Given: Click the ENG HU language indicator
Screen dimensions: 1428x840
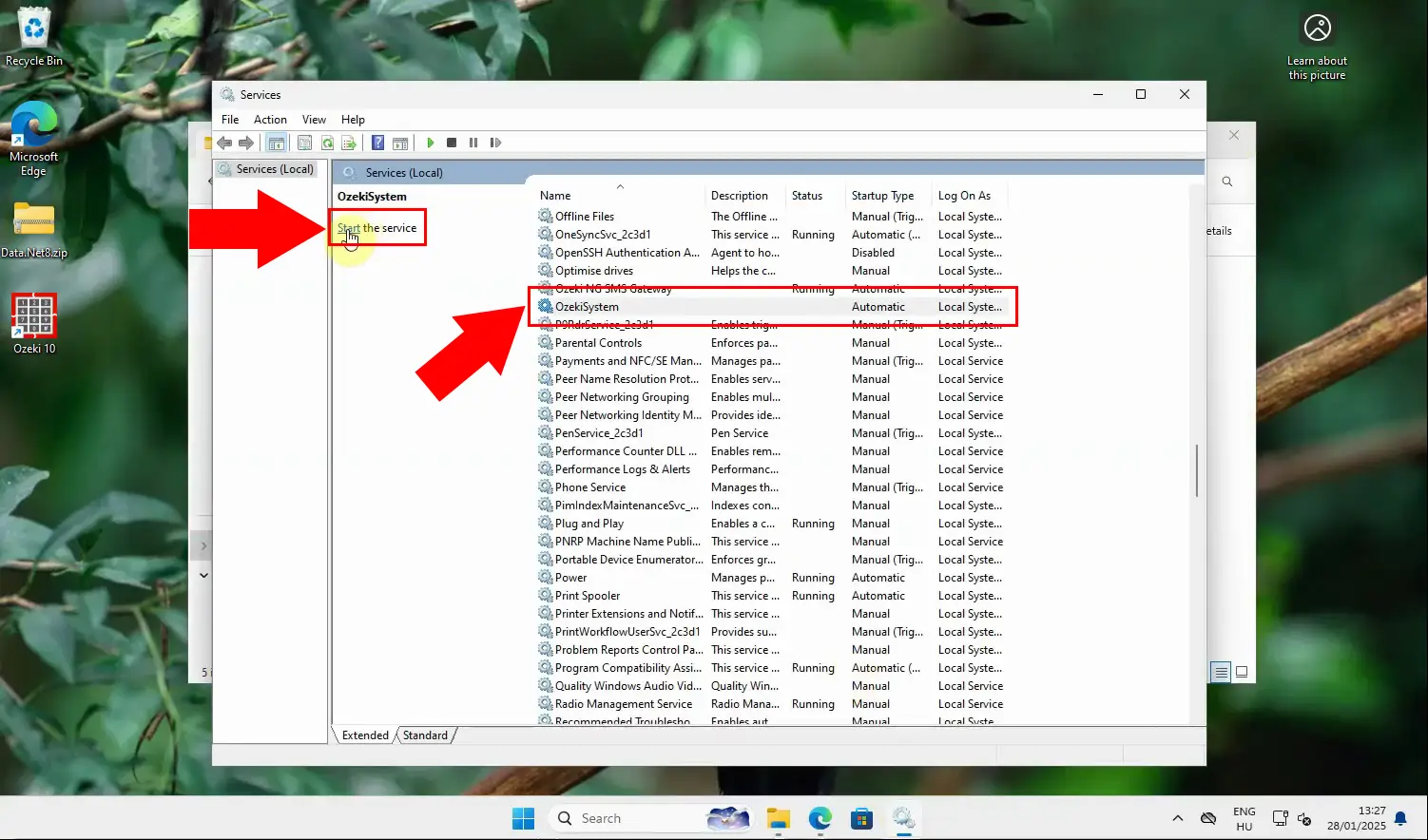Looking at the screenshot, I should tap(1244, 818).
